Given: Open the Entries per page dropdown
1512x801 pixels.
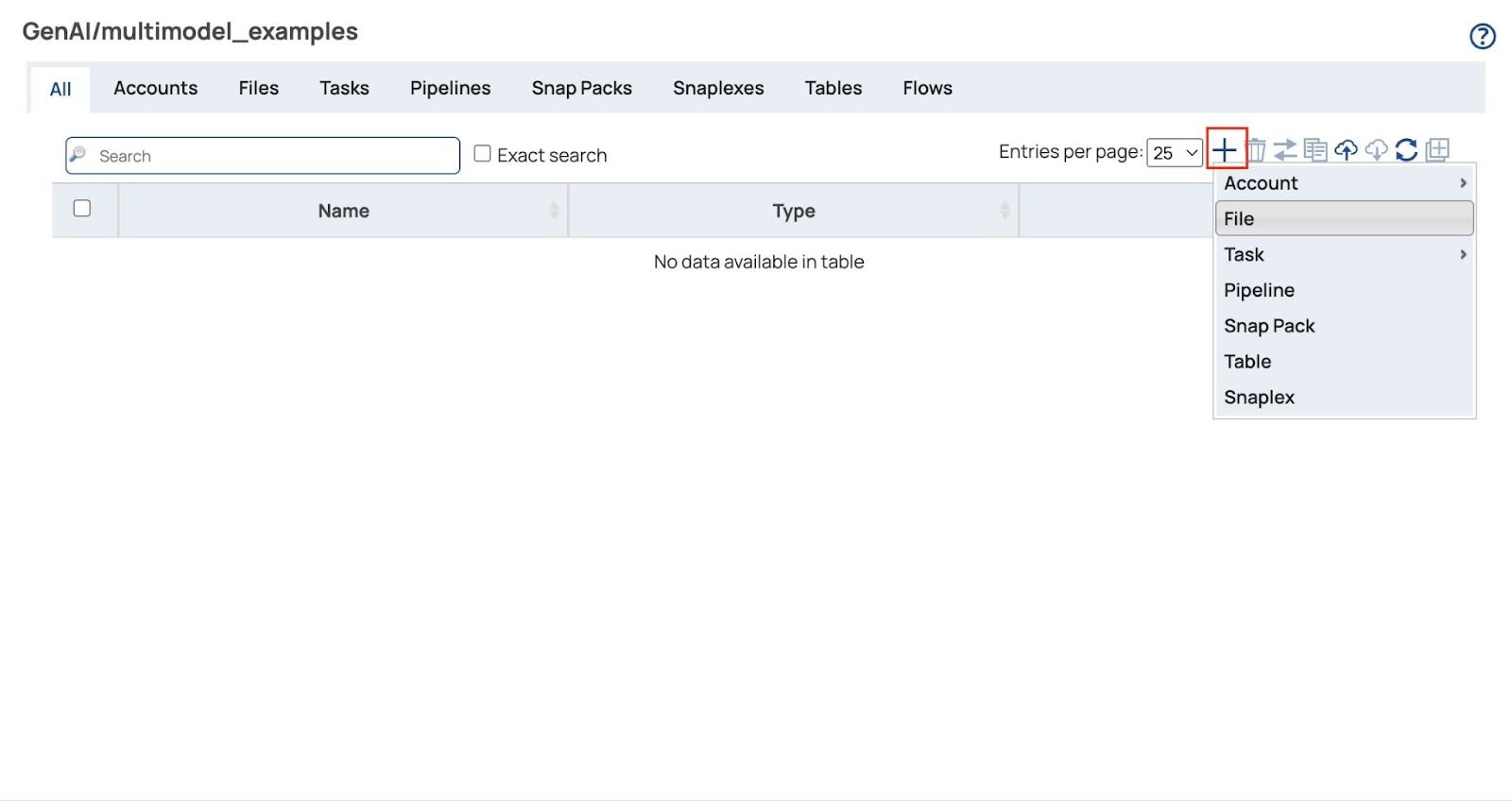Looking at the screenshot, I should [x=1174, y=152].
